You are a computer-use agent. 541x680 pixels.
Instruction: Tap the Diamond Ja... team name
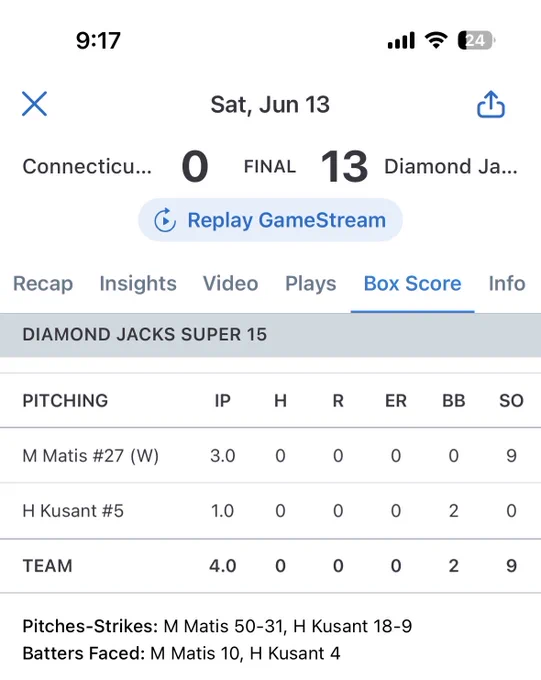tap(451, 167)
